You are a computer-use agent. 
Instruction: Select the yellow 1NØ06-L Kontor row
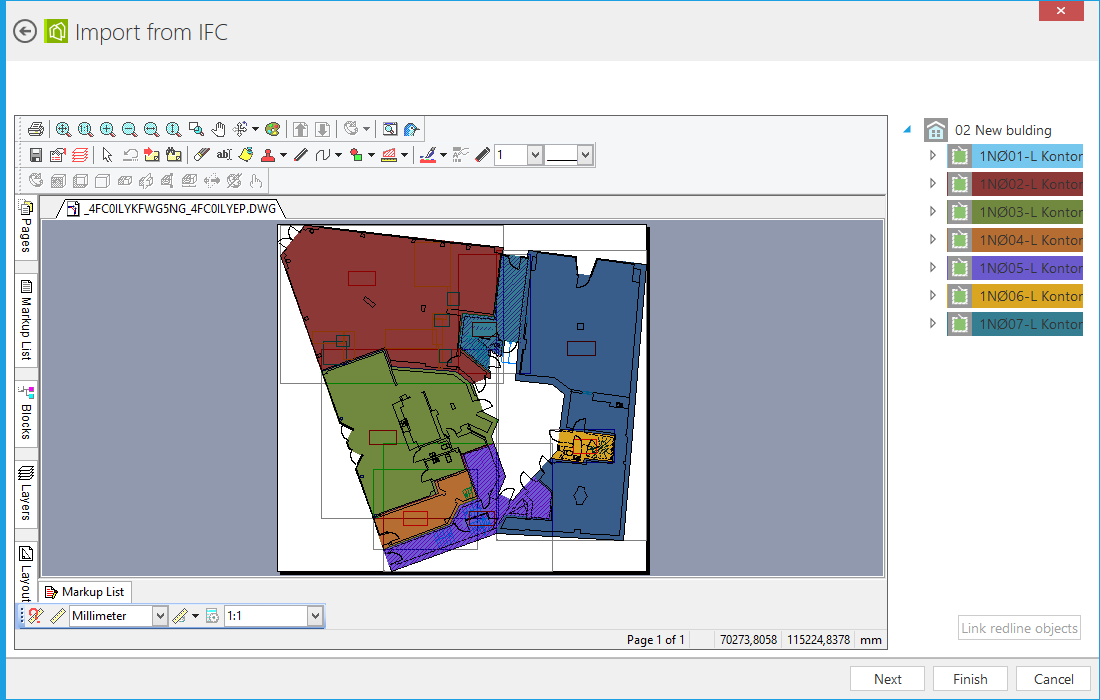tap(1014, 296)
